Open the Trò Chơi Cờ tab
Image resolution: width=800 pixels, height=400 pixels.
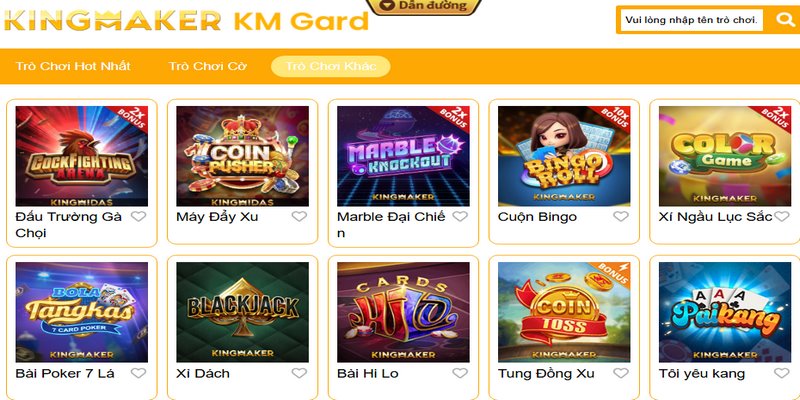point(208,66)
